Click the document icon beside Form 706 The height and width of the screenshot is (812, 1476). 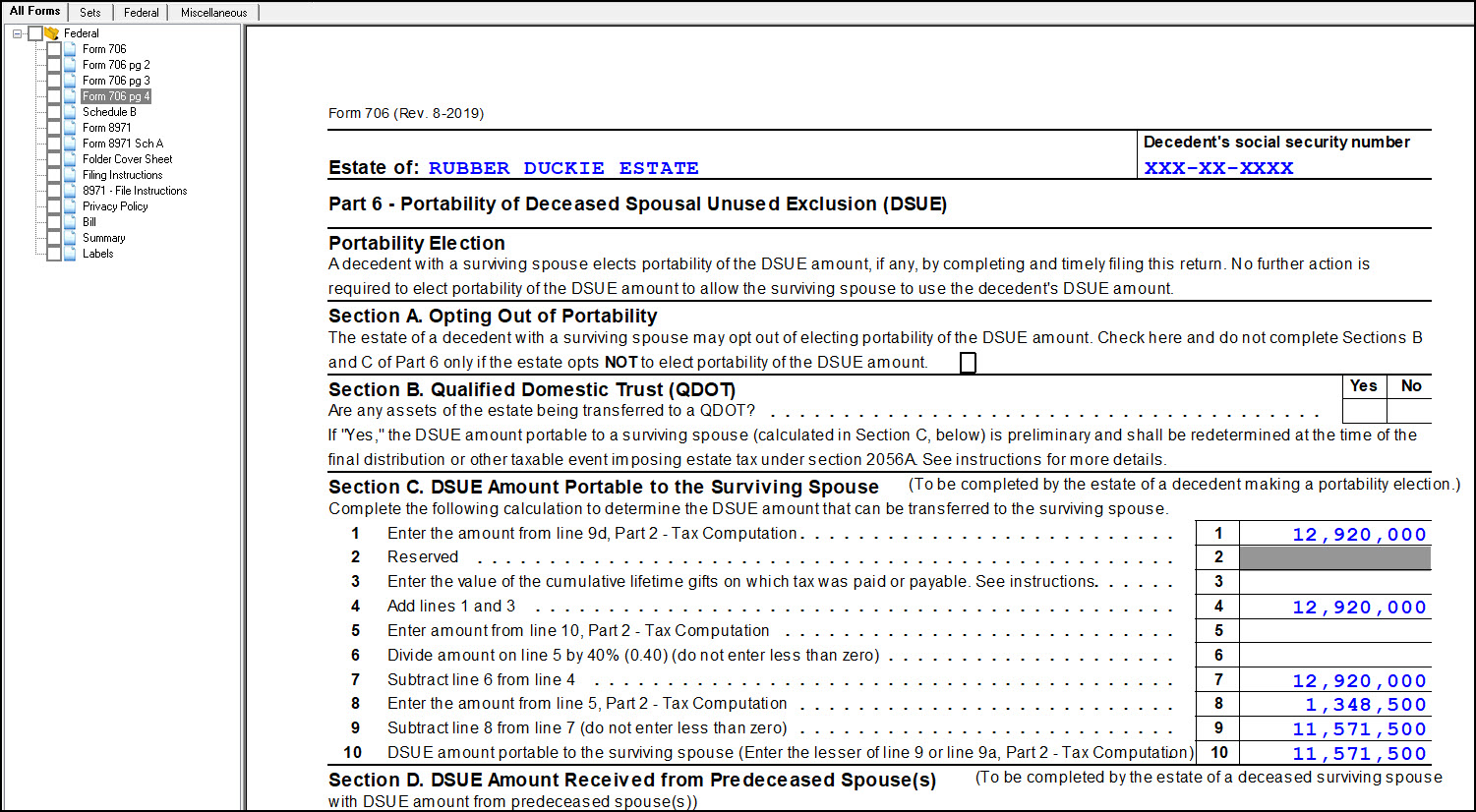pyautogui.click(x=70, y=49)
